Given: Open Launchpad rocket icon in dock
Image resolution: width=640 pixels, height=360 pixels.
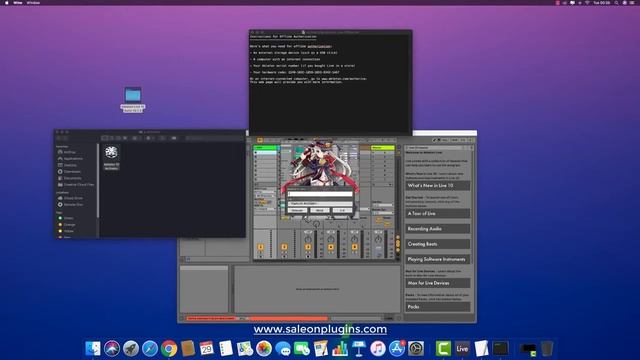Looking at the screenshot, I should (131, 349).
